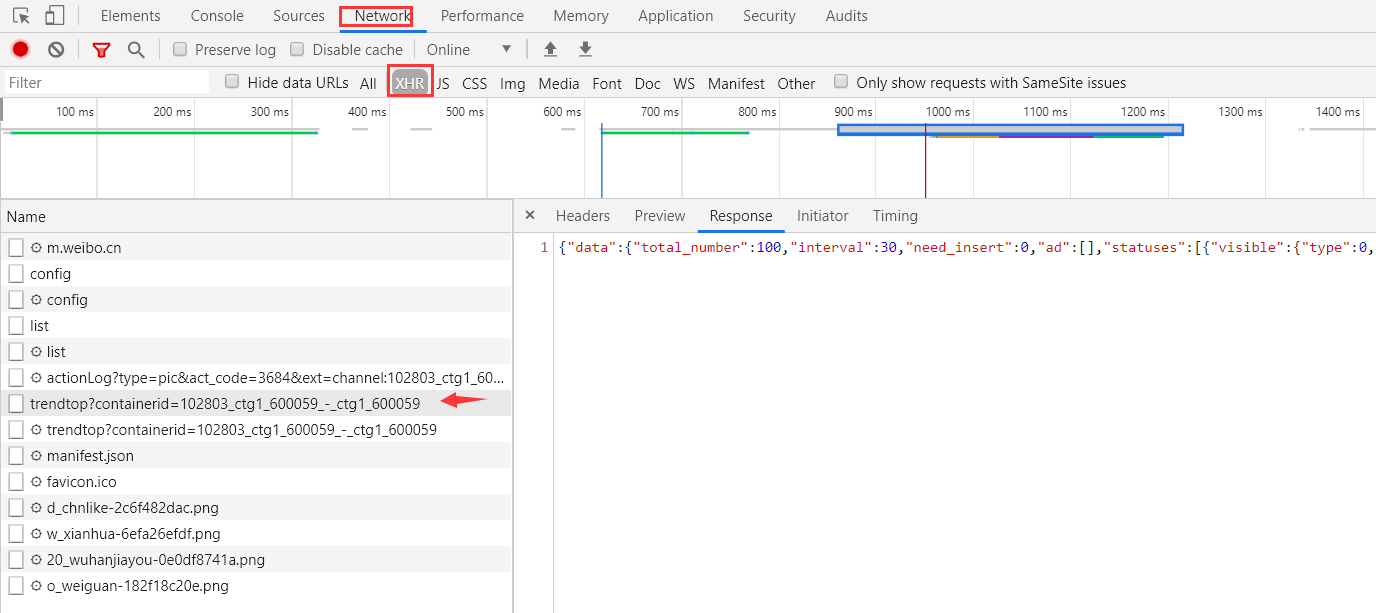Filter requests by JS type
The image size is (1376, 613).
443,83
